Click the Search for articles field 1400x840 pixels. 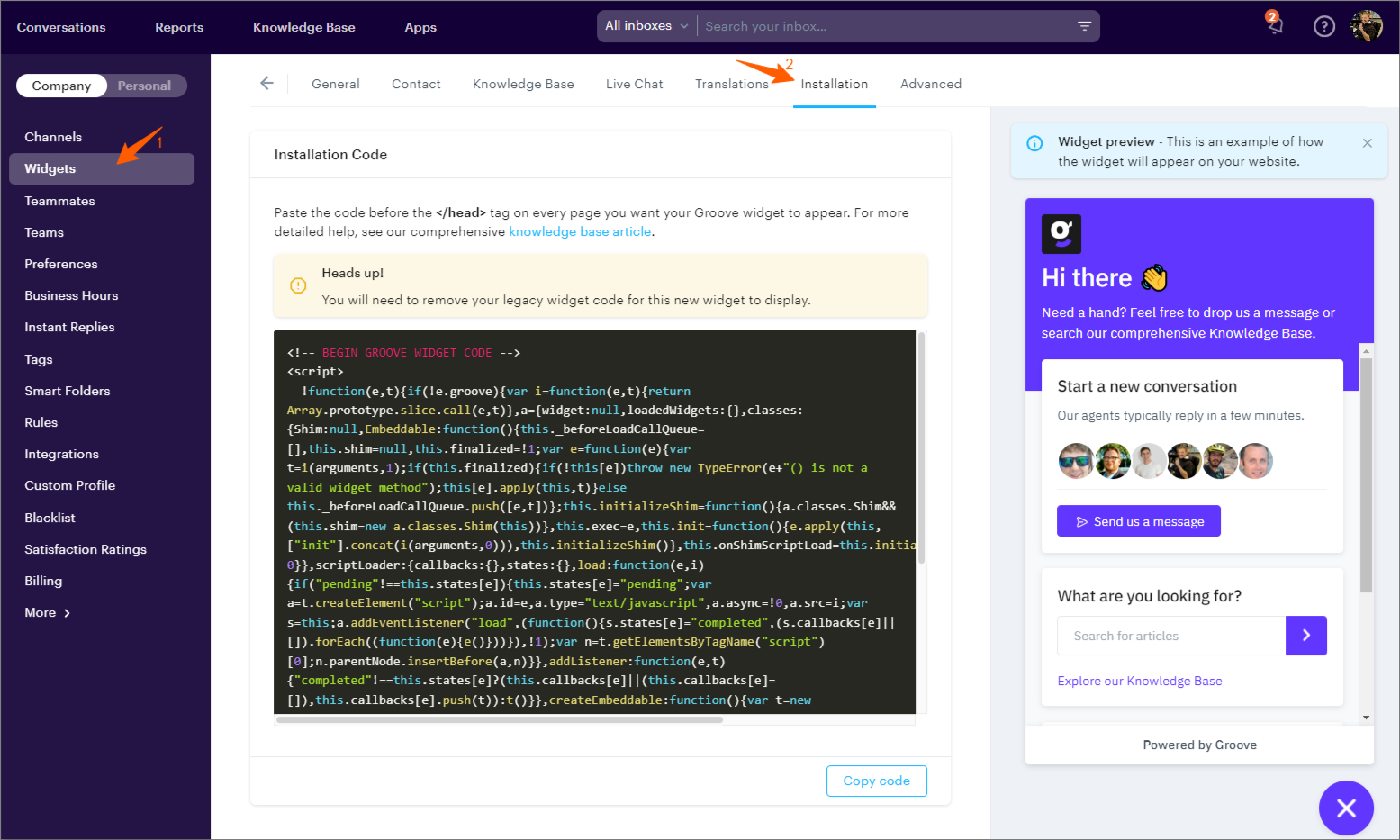(1171, 636)
